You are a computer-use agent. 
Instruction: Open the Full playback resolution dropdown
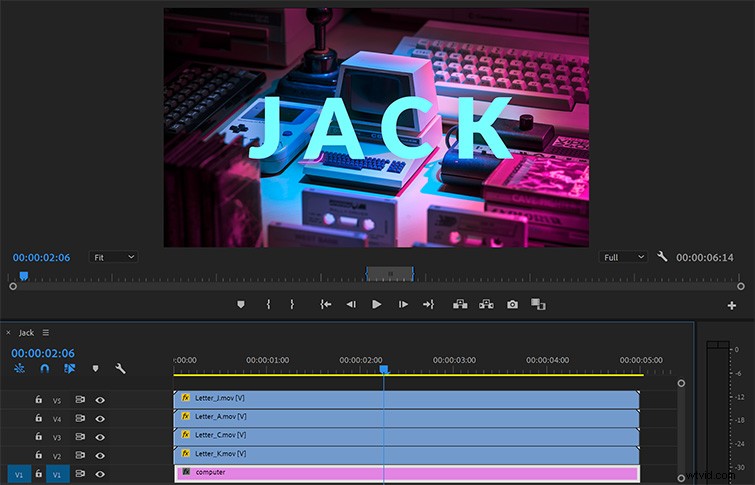pos(624,257)
